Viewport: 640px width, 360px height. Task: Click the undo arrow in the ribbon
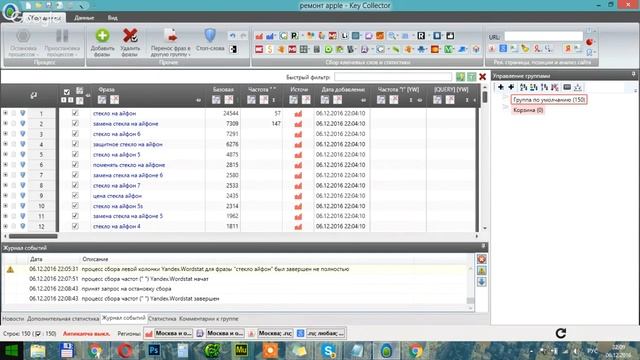pos(232,36)
